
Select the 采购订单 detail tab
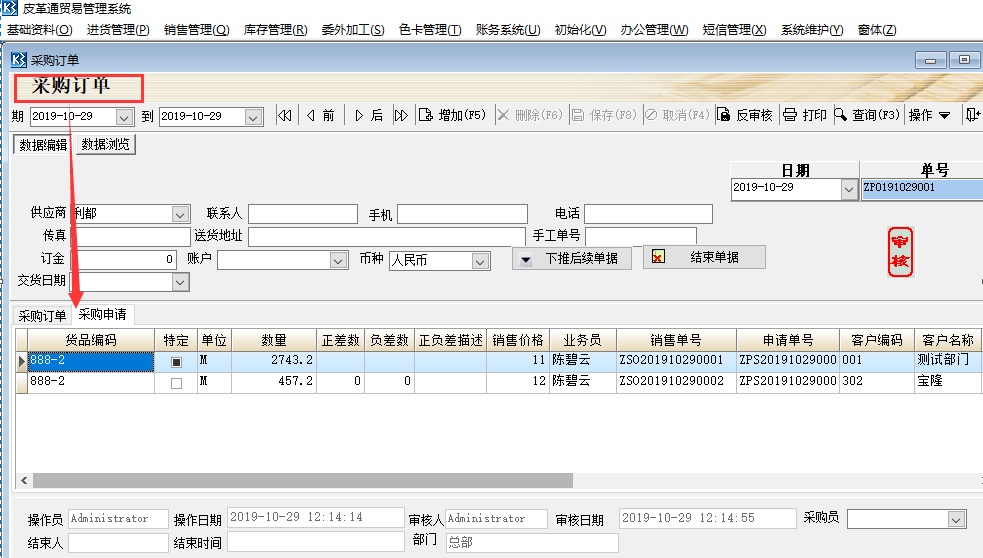click(x=42, y=315)
